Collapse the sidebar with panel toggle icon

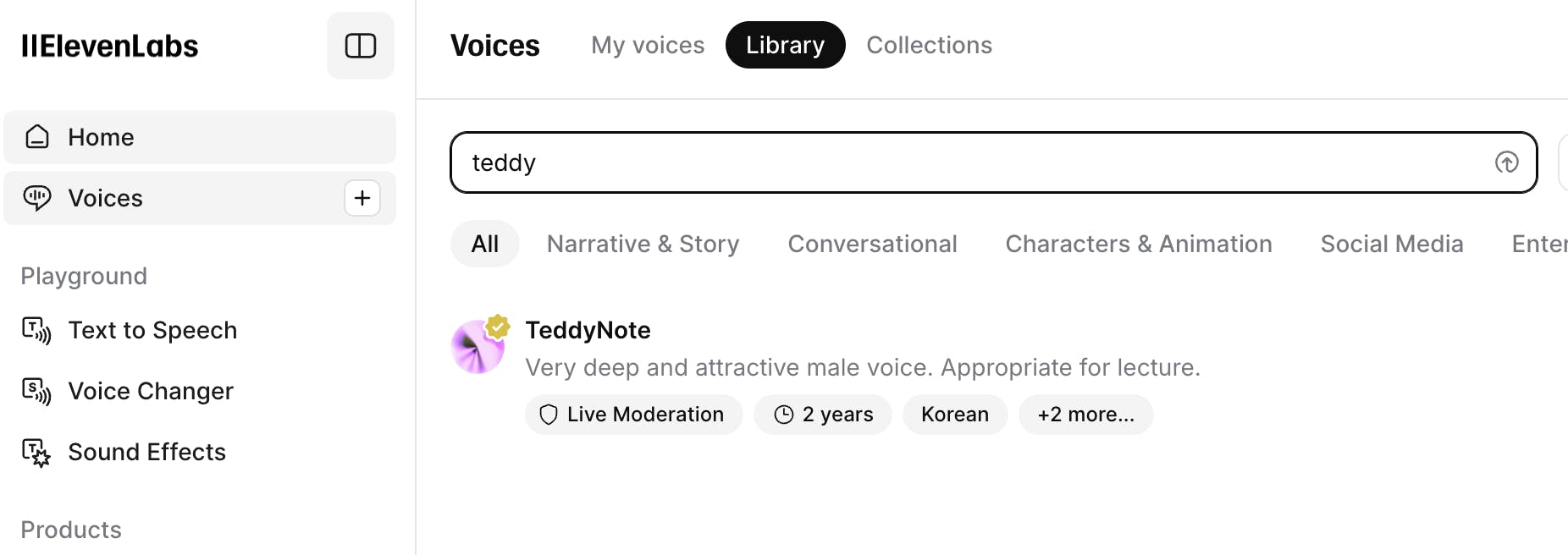click(x=361, y=46)
